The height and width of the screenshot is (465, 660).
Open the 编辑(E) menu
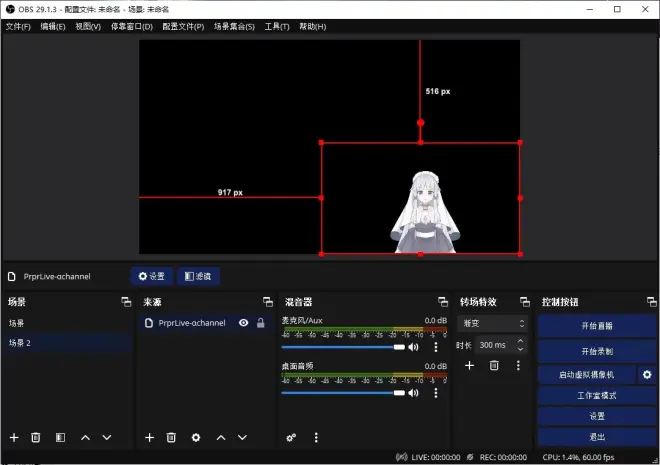click(53, 27)
